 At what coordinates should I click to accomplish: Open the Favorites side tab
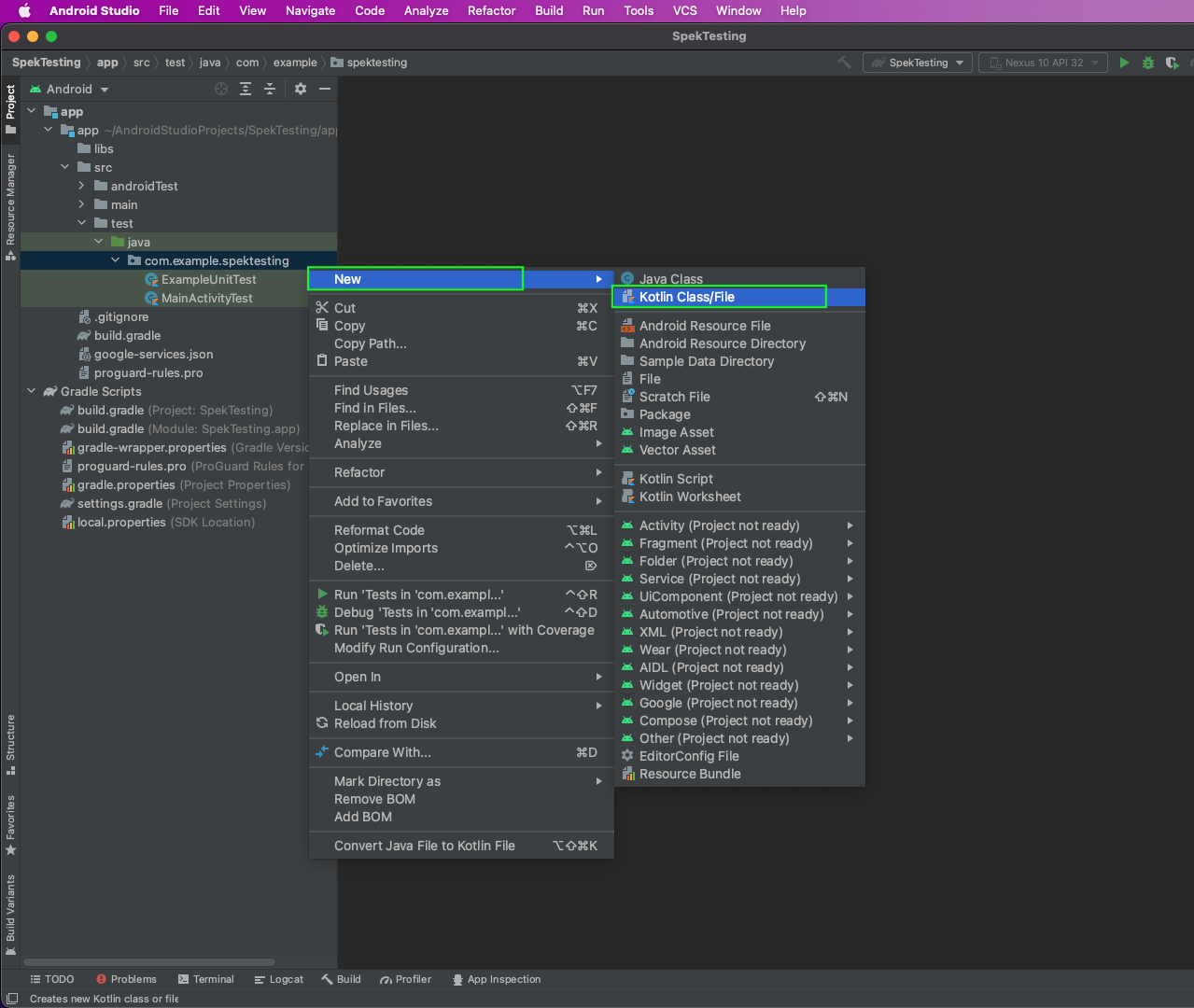(x=10, y=825)
